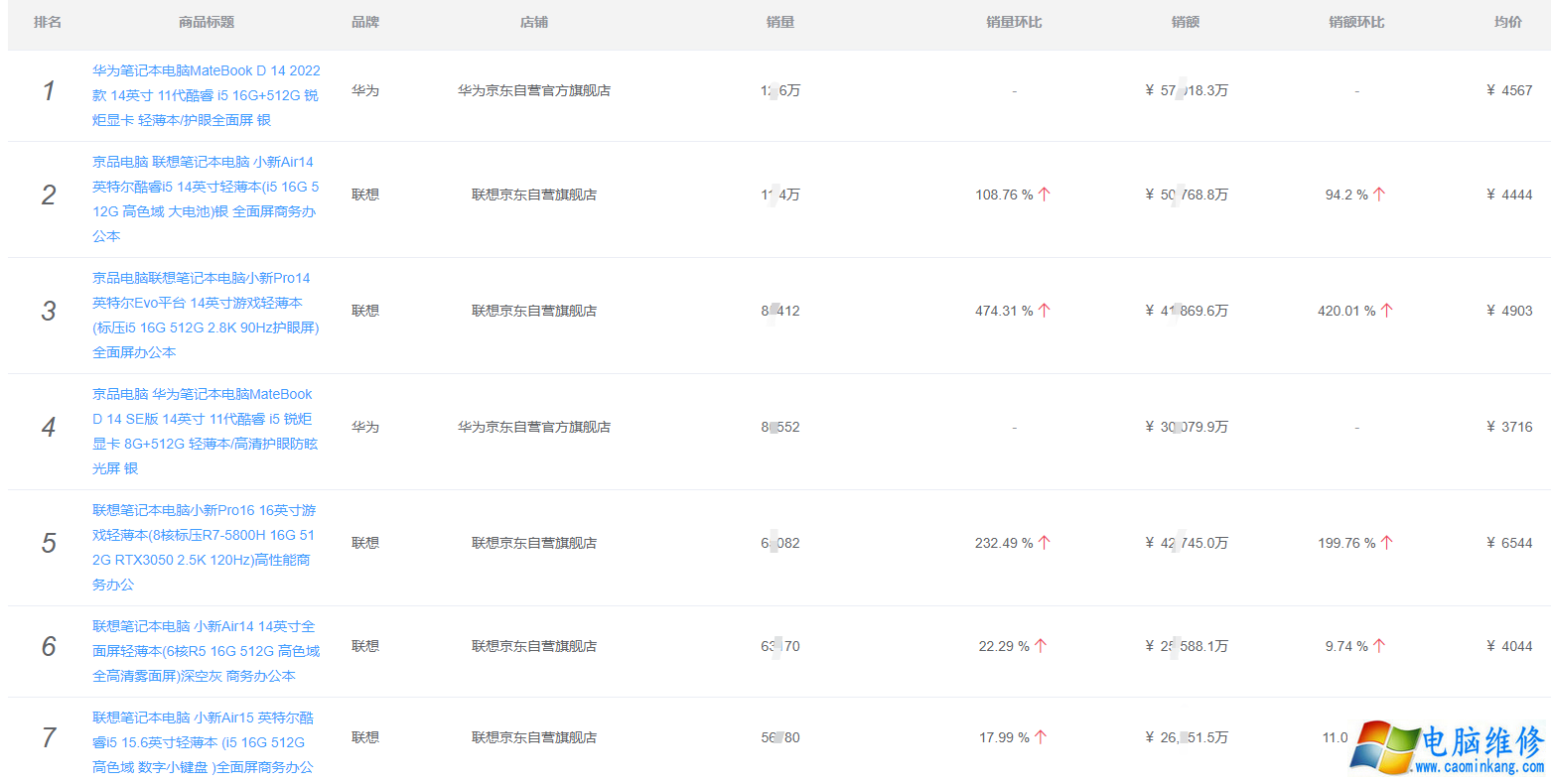Click the 420.01 % revenue growth value

1346,311
